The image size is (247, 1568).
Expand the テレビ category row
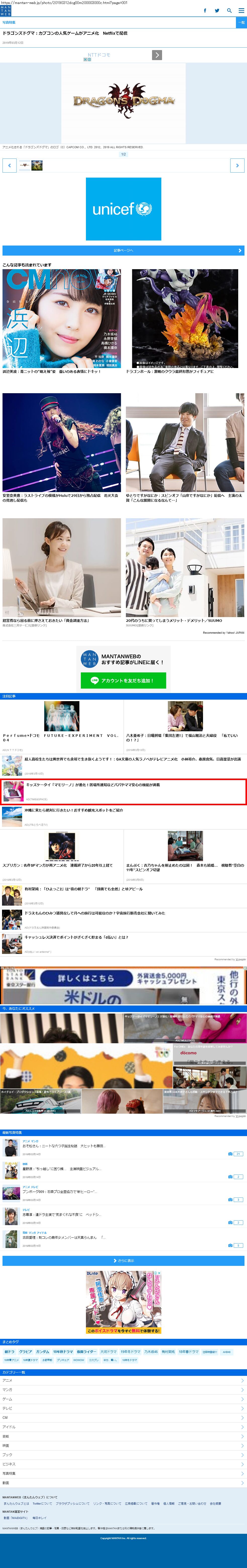point(124,1408)
